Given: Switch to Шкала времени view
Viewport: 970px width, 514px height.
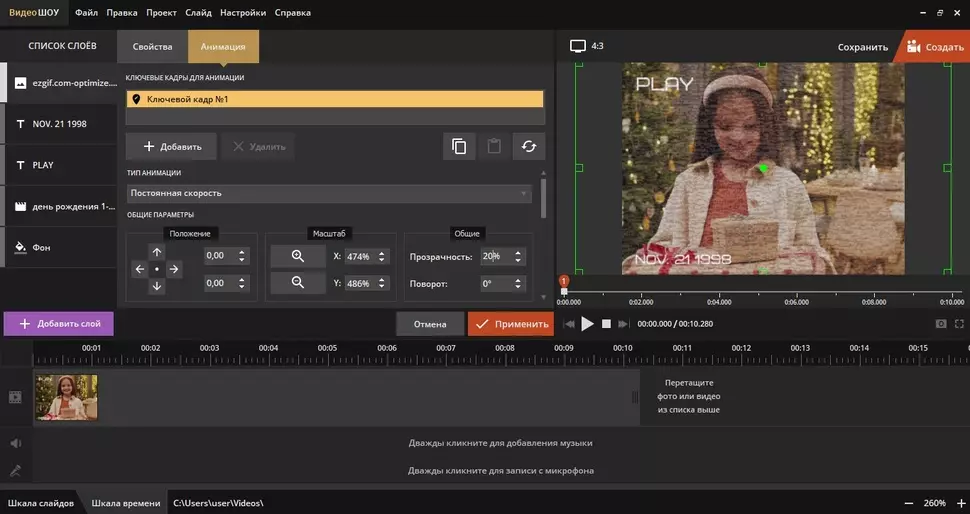Looking at the screenshot, I should pyautogui.click(x=126, y=503).
